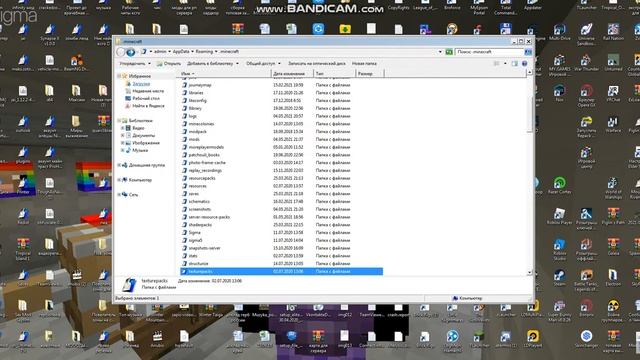Image resolution: width=640 pixels, height=360 pixels.
Task: Select the minecolonies folder row
Action: [x=282, y=124]
